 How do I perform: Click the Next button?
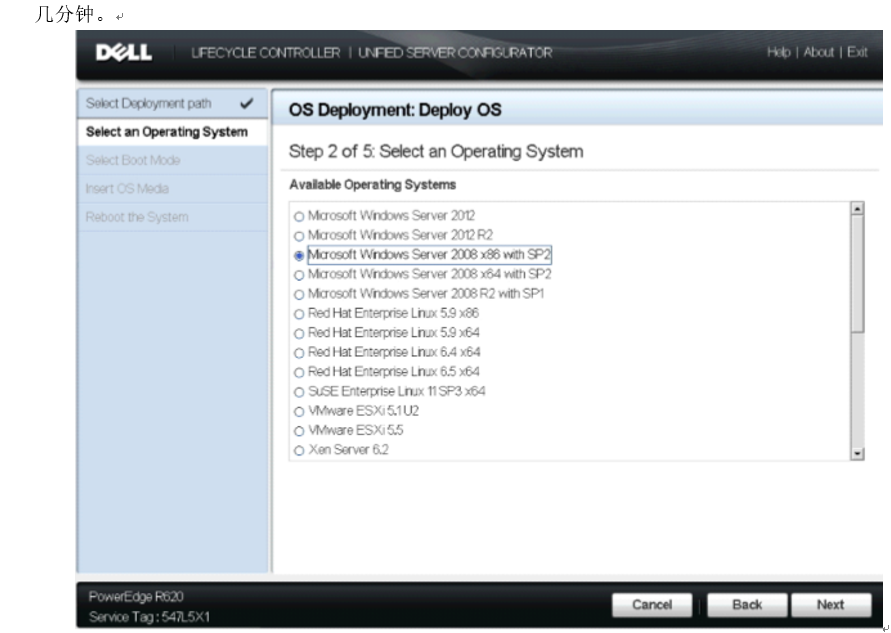[831, 605]
